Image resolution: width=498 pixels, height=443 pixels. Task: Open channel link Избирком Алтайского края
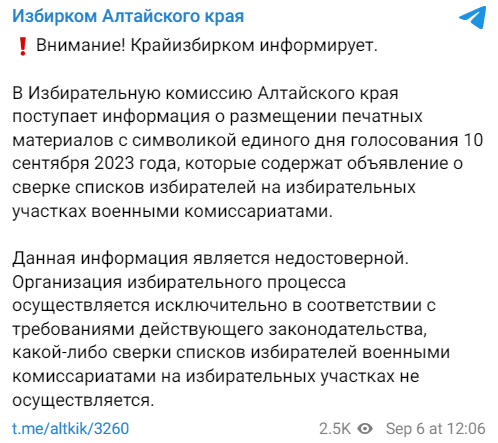click(128, 16)
